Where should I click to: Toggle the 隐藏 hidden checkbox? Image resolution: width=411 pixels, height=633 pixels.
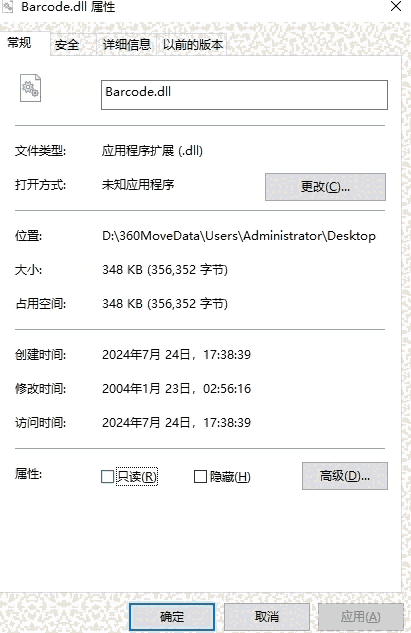click(200, 476)
